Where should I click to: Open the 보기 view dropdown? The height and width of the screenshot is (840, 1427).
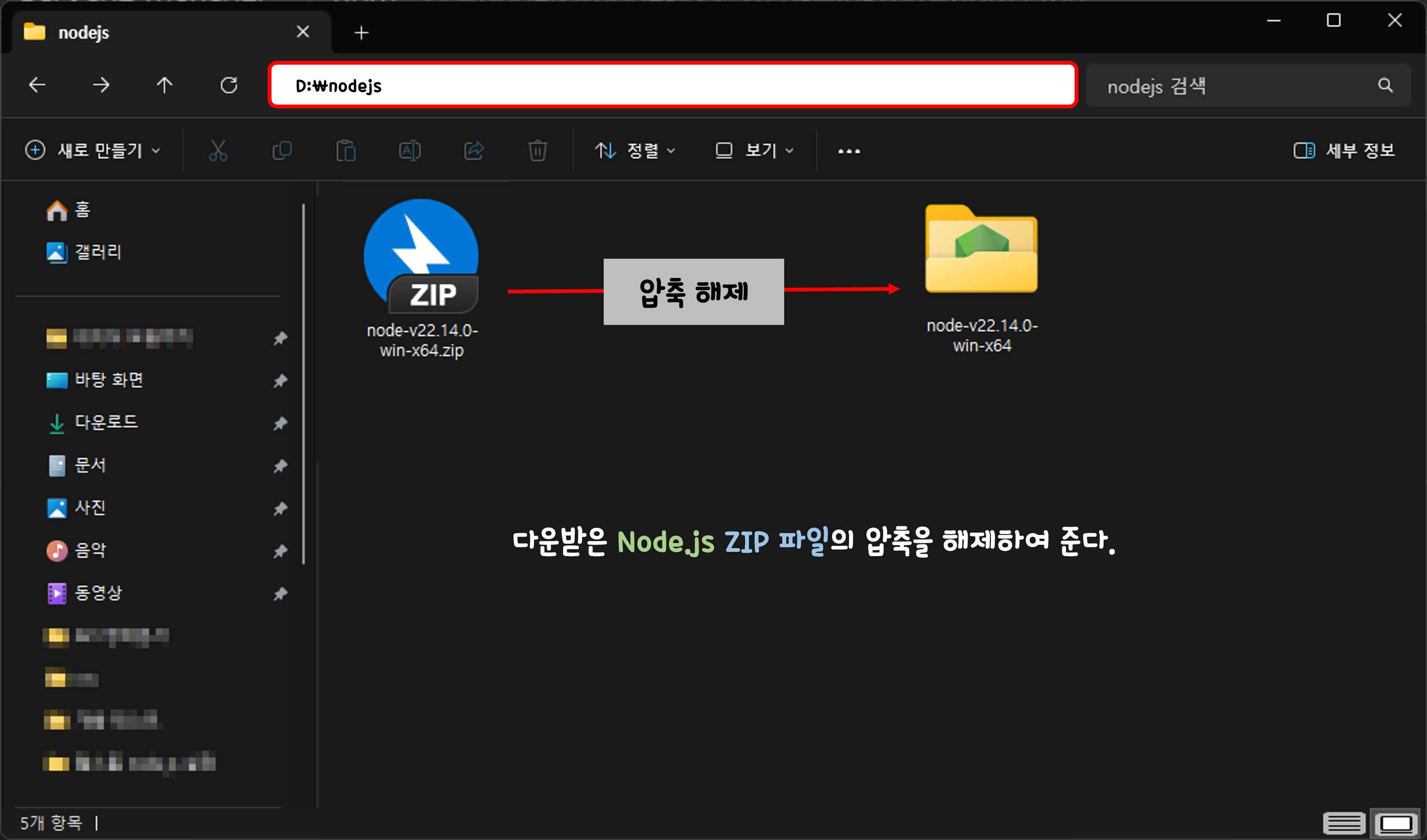(x=754, y=151)
